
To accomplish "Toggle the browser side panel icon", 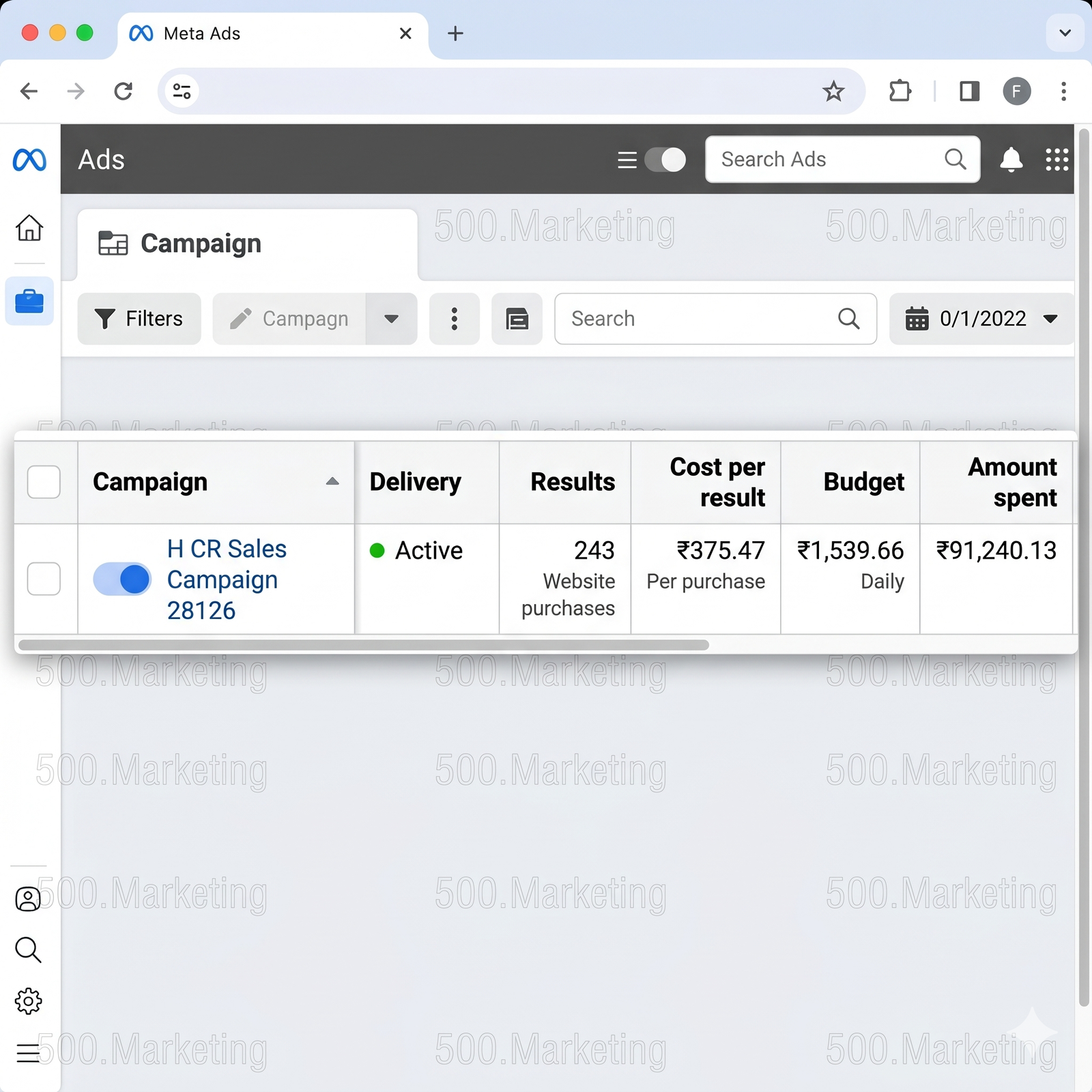I will point(969,91).
